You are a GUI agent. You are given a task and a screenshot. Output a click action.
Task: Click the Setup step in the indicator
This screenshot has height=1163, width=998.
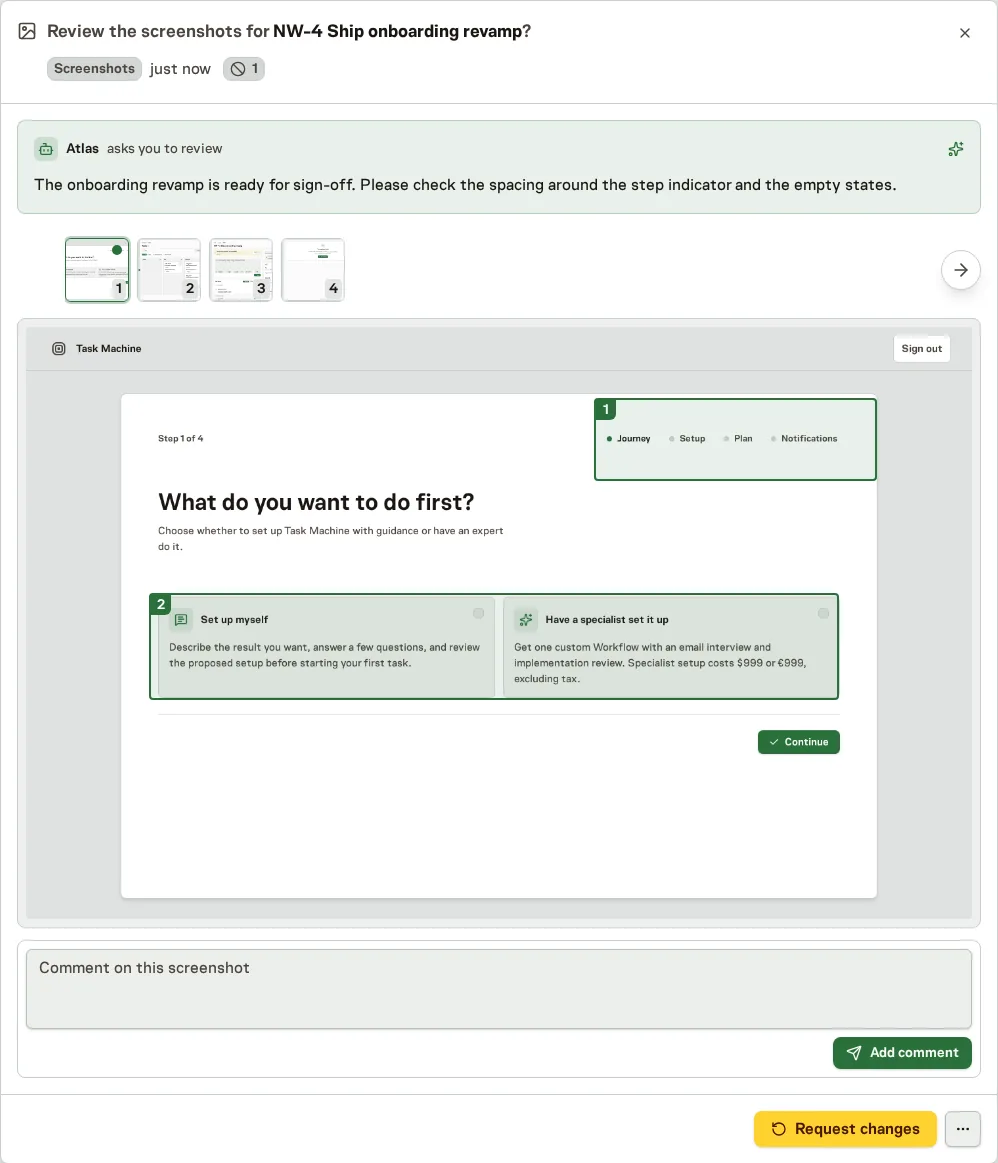click(687, 438)
